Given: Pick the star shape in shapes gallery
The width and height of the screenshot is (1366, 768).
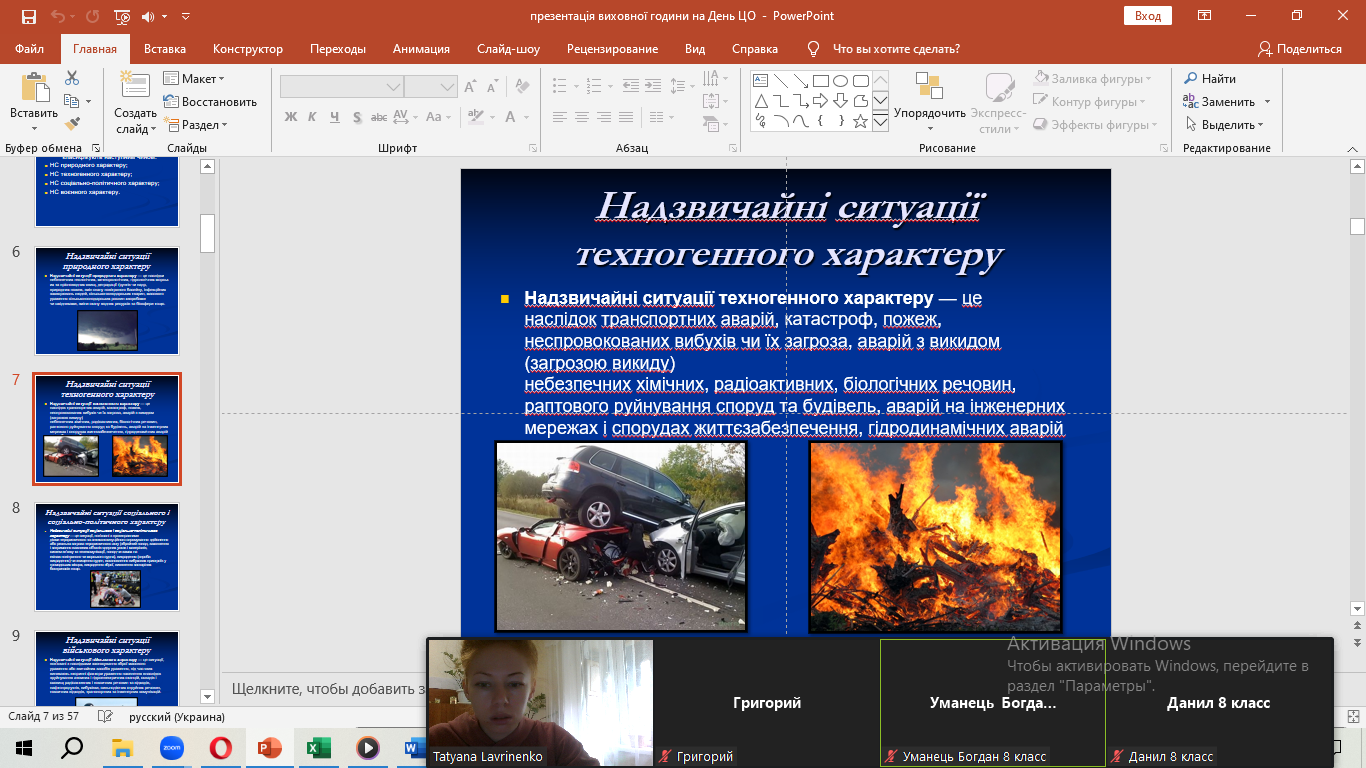Looking at the screenshot, I should (860, 121).
